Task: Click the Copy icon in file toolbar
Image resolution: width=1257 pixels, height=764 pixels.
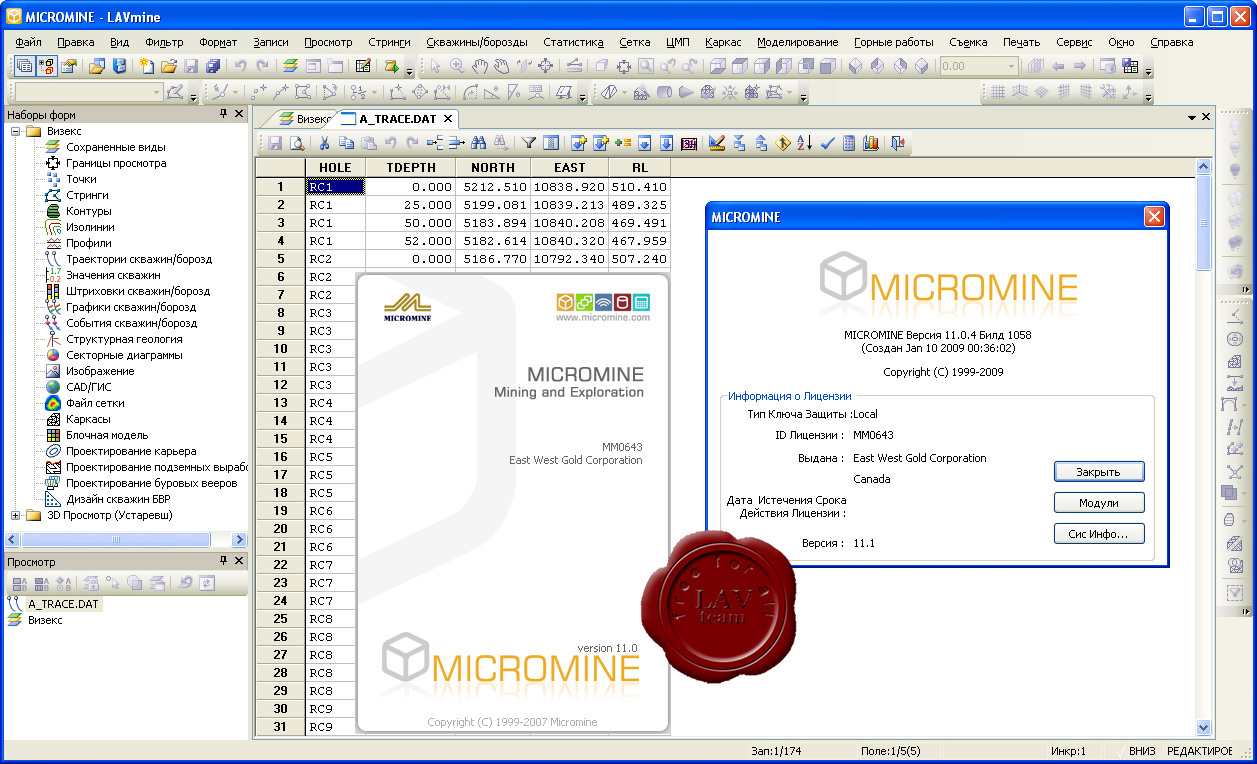Action: coord(347,143)
